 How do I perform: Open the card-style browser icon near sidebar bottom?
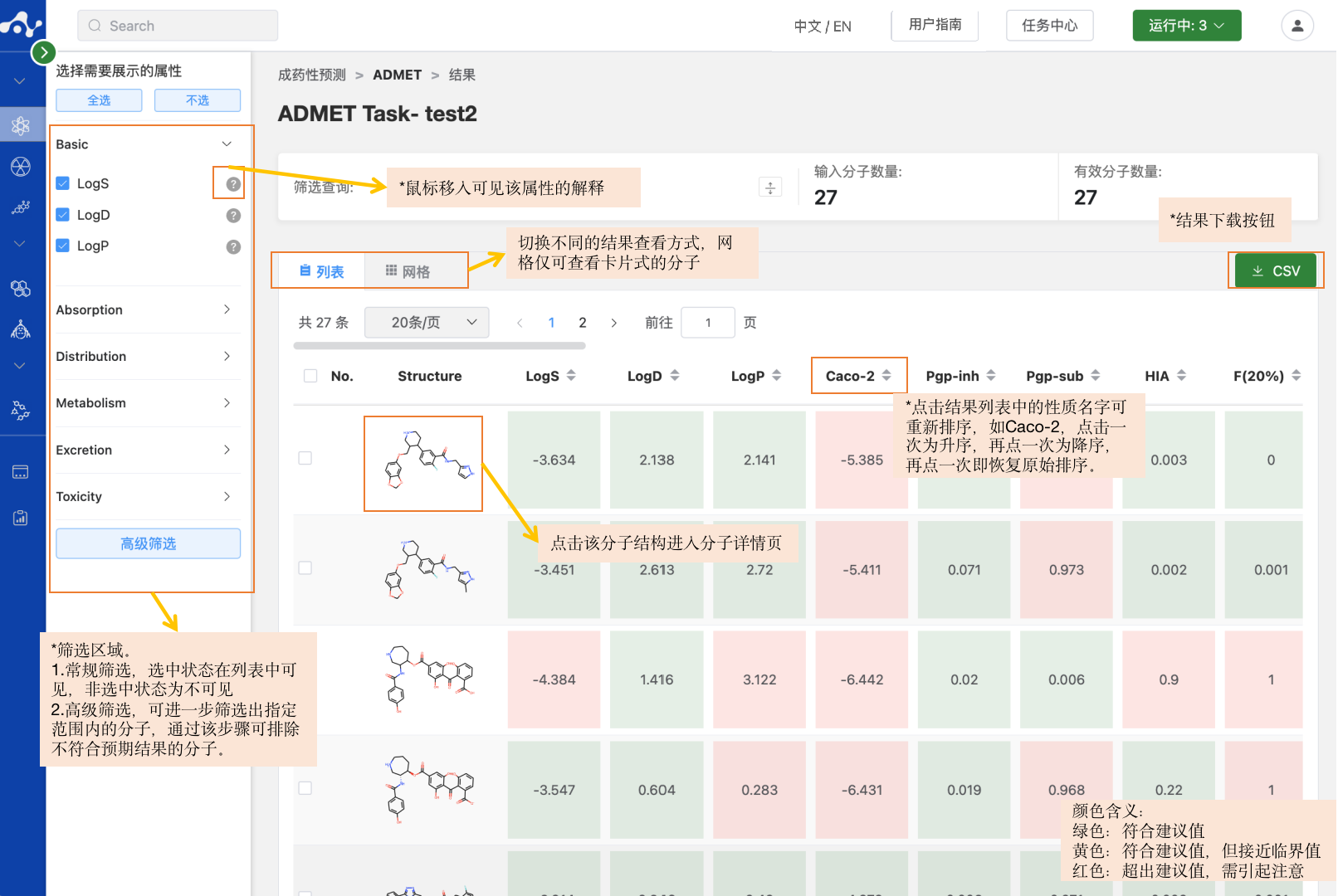click(x=21, y=470)
